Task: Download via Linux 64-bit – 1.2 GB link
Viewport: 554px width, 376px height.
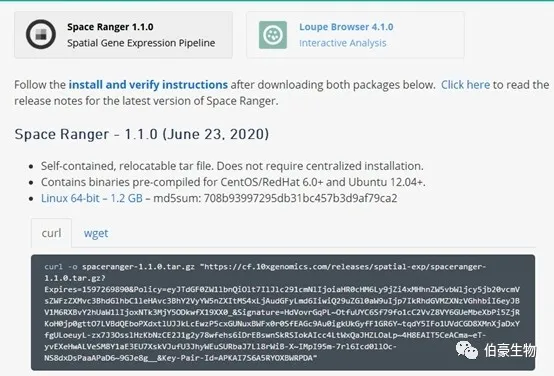Action: click(x=92, y=198)
